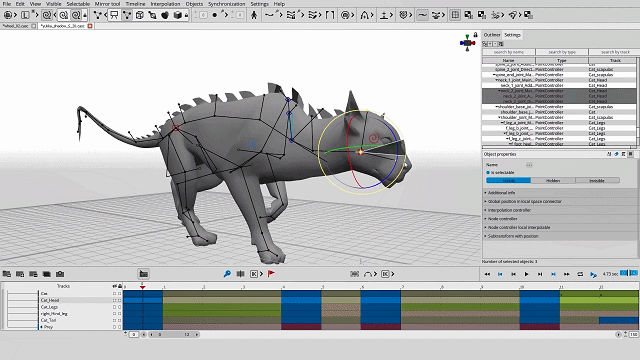
Task: Select the rig mode spiral icon
Action: 47,15
